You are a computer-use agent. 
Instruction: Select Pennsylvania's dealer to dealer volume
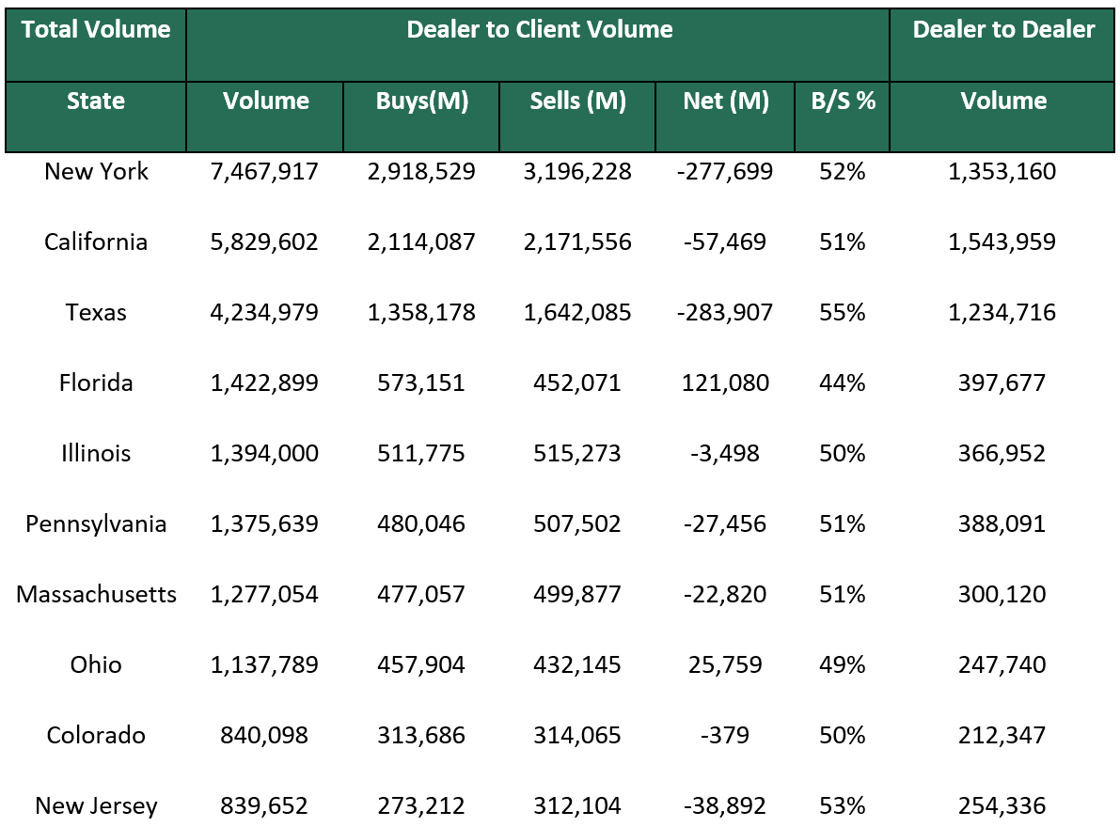1002,523
